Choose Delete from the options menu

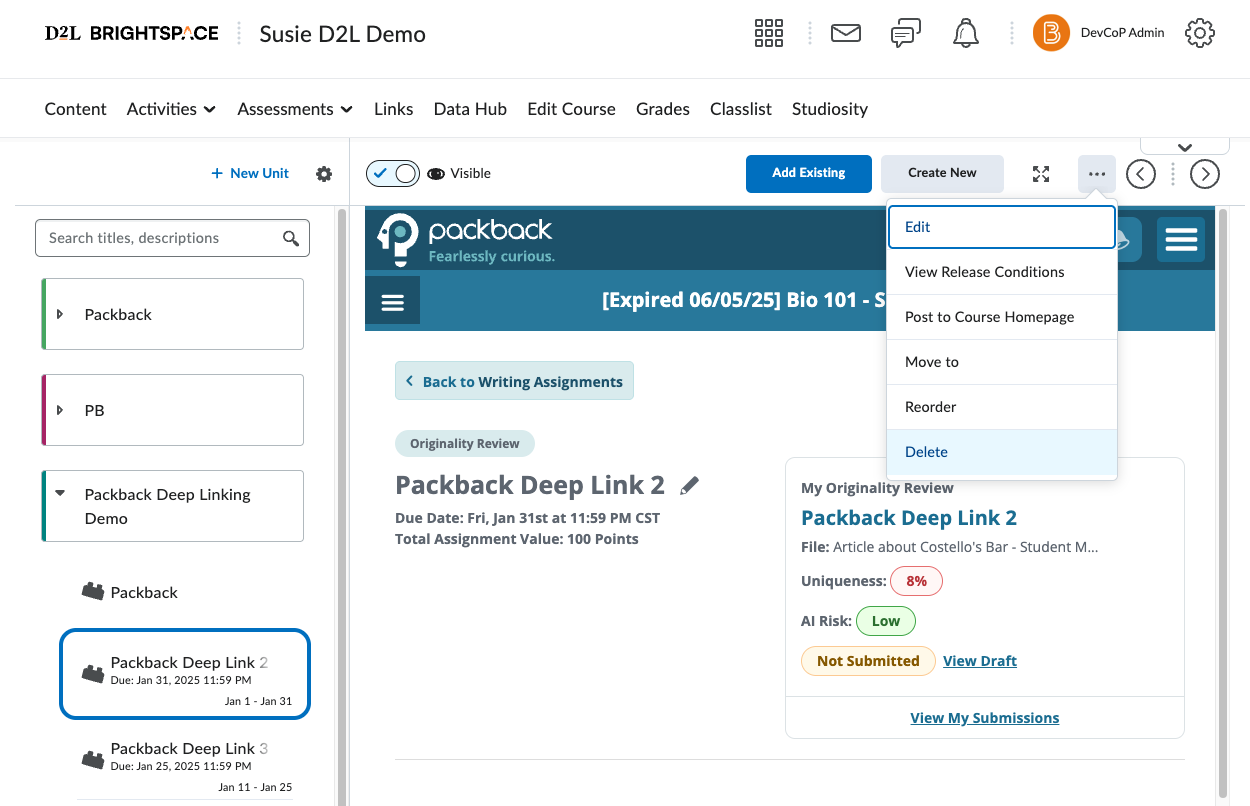(x=926, y=452)
